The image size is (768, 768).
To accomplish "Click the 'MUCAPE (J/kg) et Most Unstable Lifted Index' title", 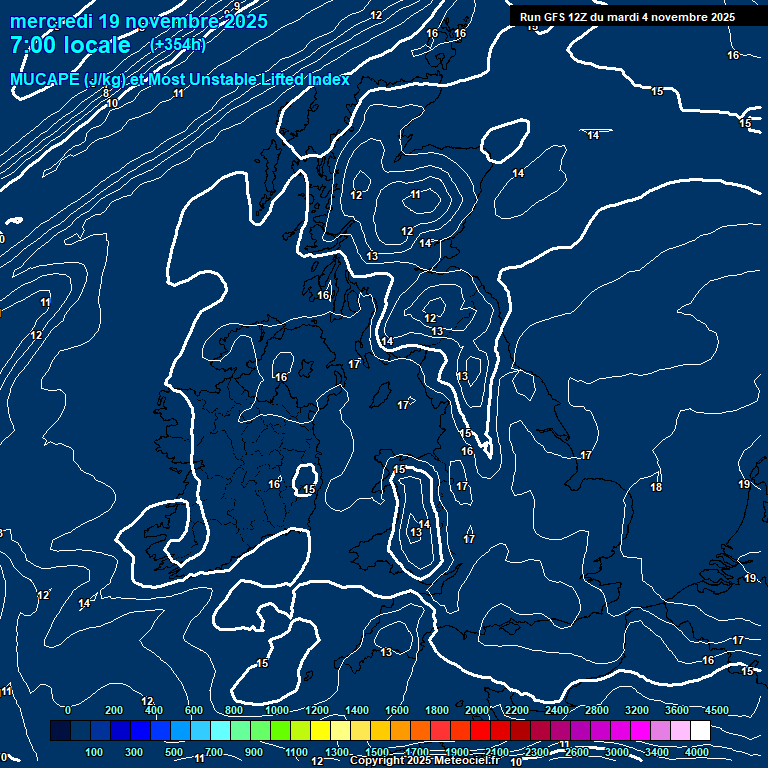I will (x=180, y=79).
